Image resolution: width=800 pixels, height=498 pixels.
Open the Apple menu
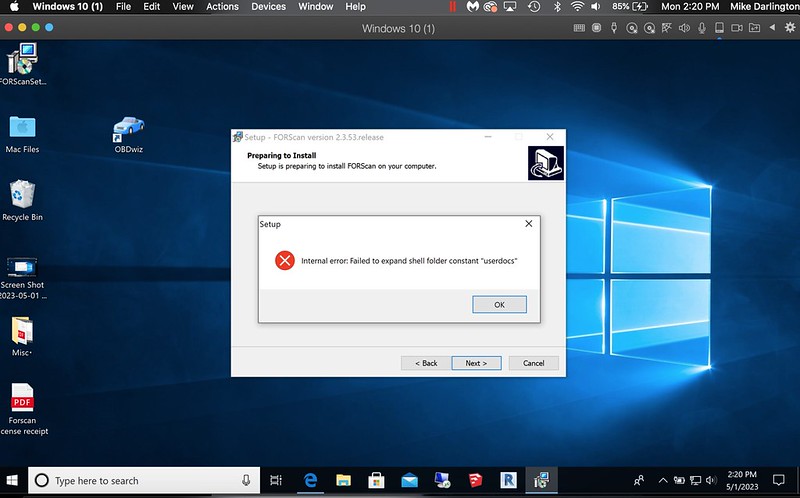(x=14, y=7)
